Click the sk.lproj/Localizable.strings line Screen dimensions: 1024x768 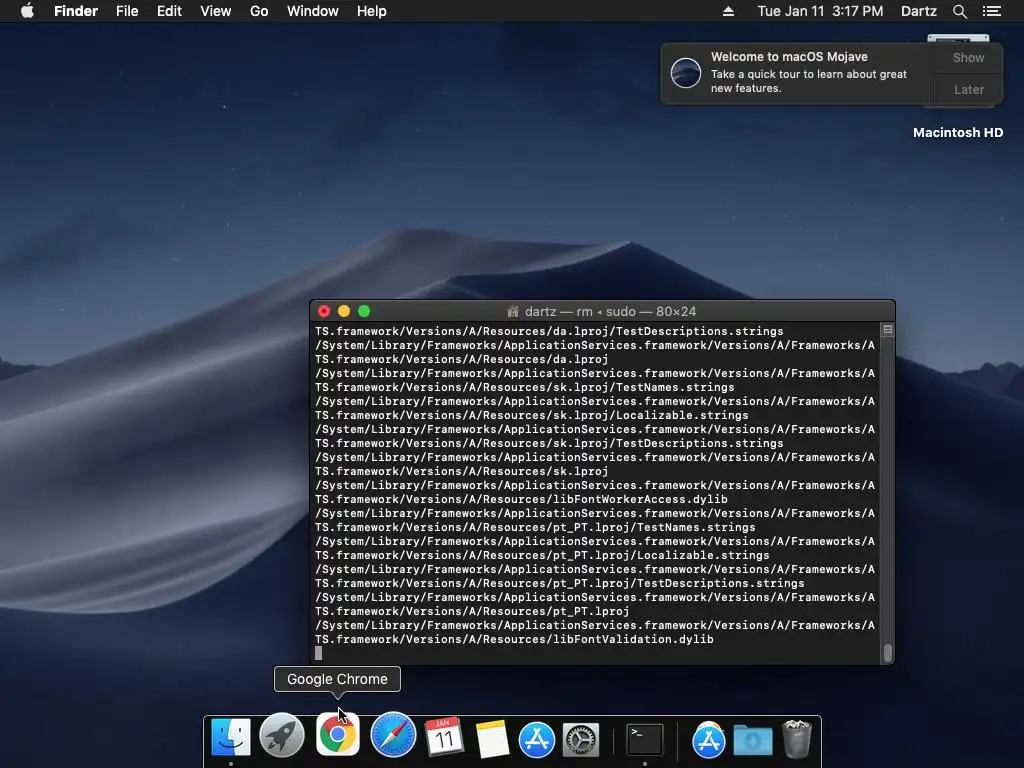click(x=532, y=415)
